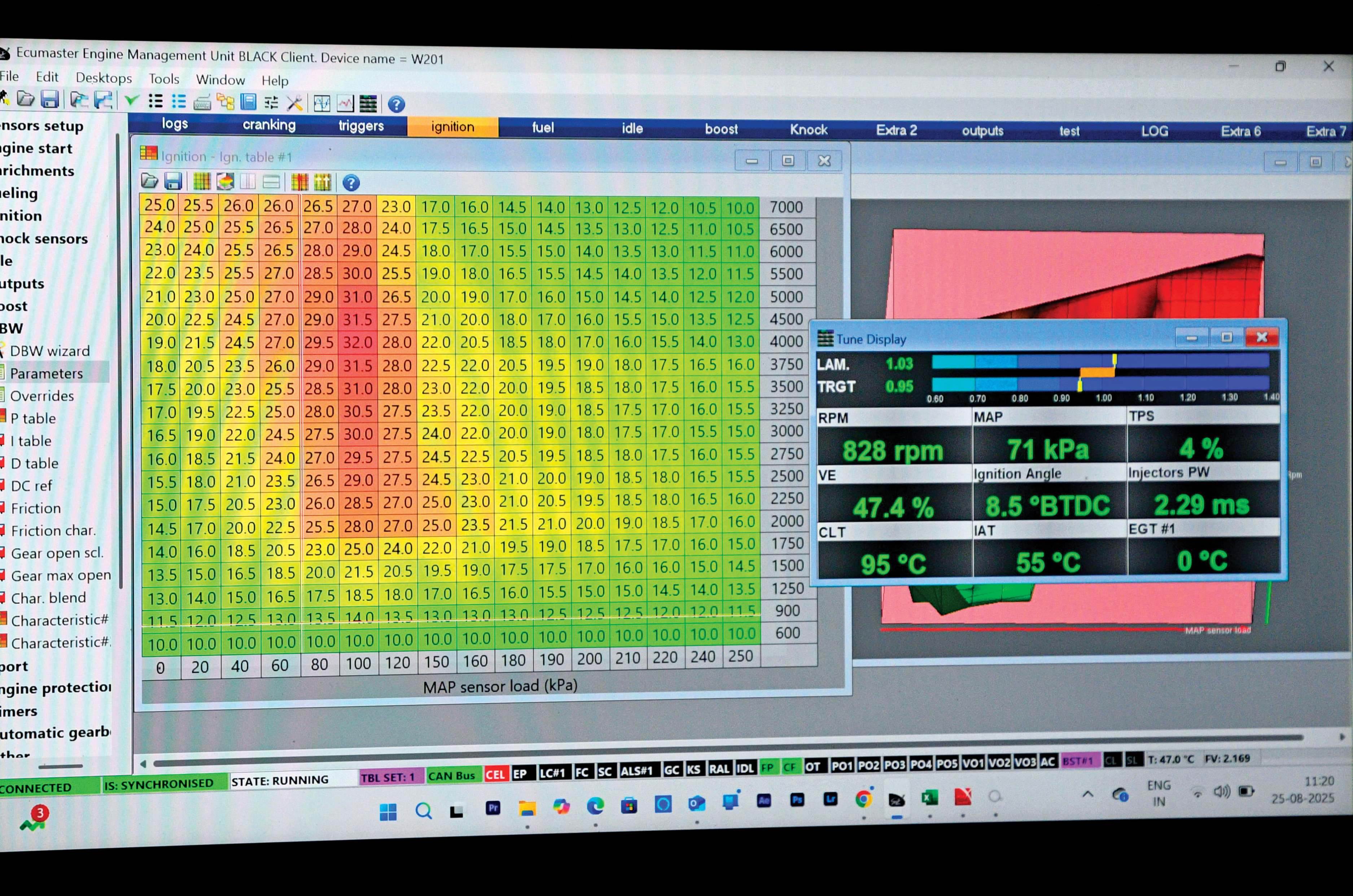This screenshot has height=896, width=1353.
Task: Select the DBW wizard entry
Action: [x=50, y=351]
